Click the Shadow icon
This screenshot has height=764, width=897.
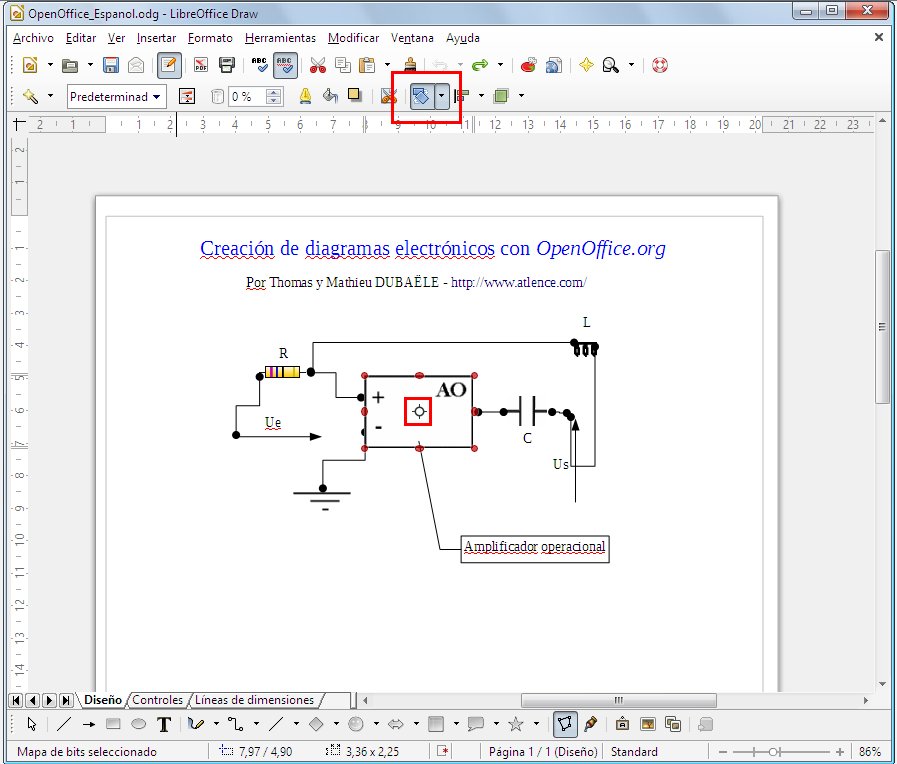(355, 96)
